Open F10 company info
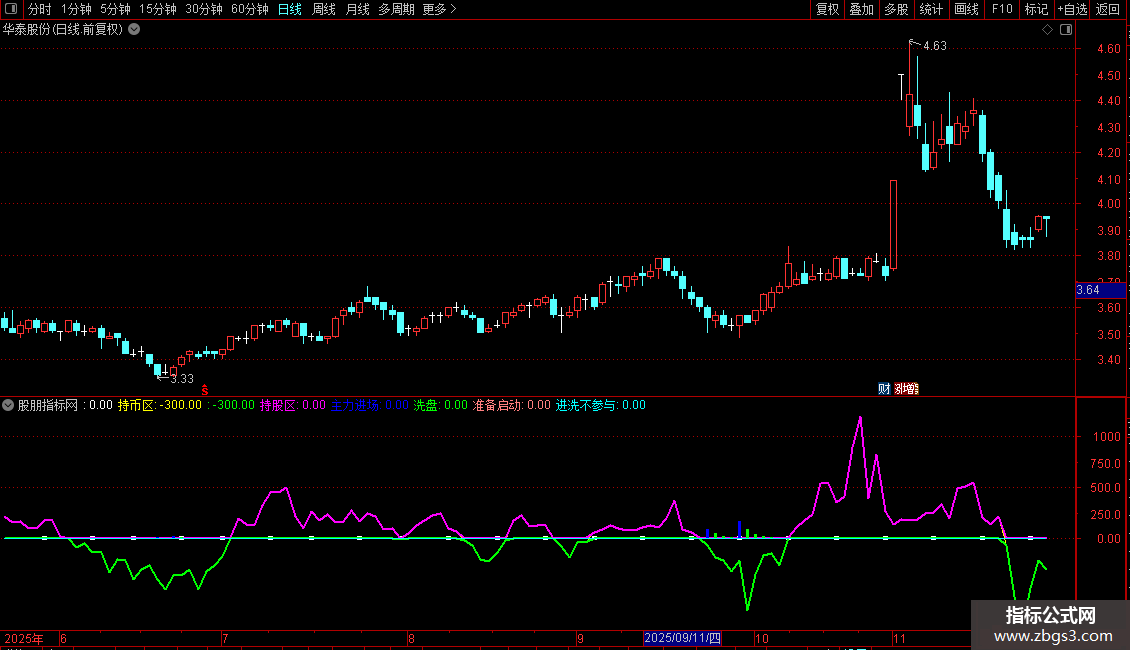Image resolution: width=1130 pixels, height=650 pixels. pyautogui.click(x=1002, y=9)
